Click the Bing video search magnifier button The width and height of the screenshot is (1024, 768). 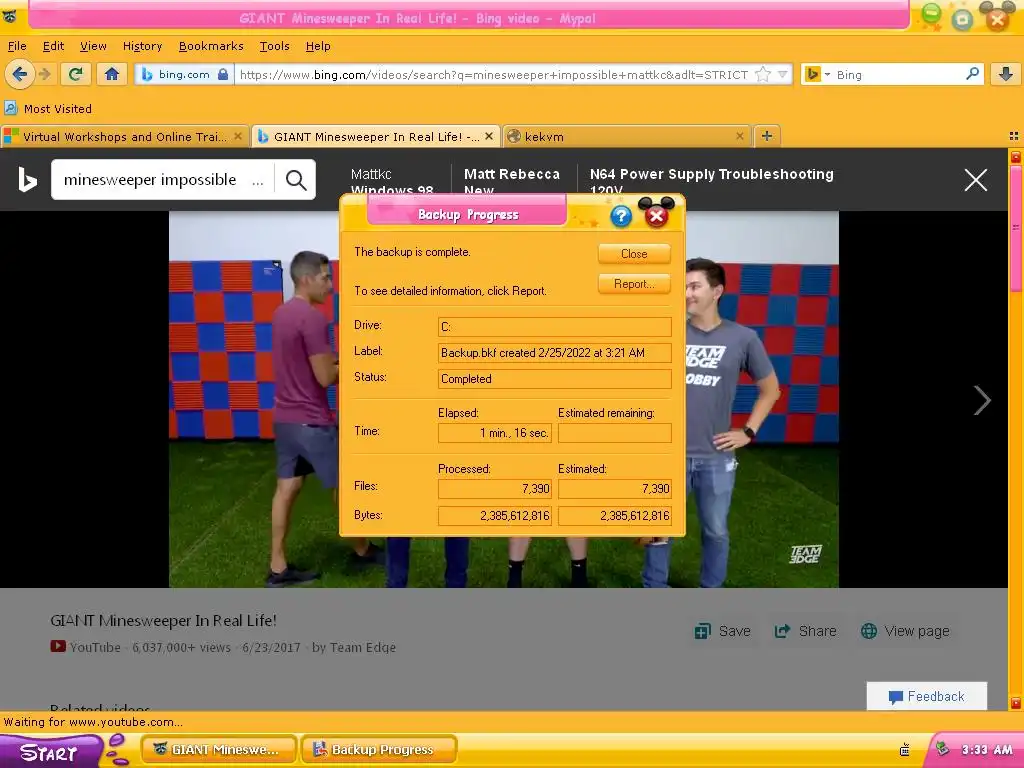click(x=296, y=180)
